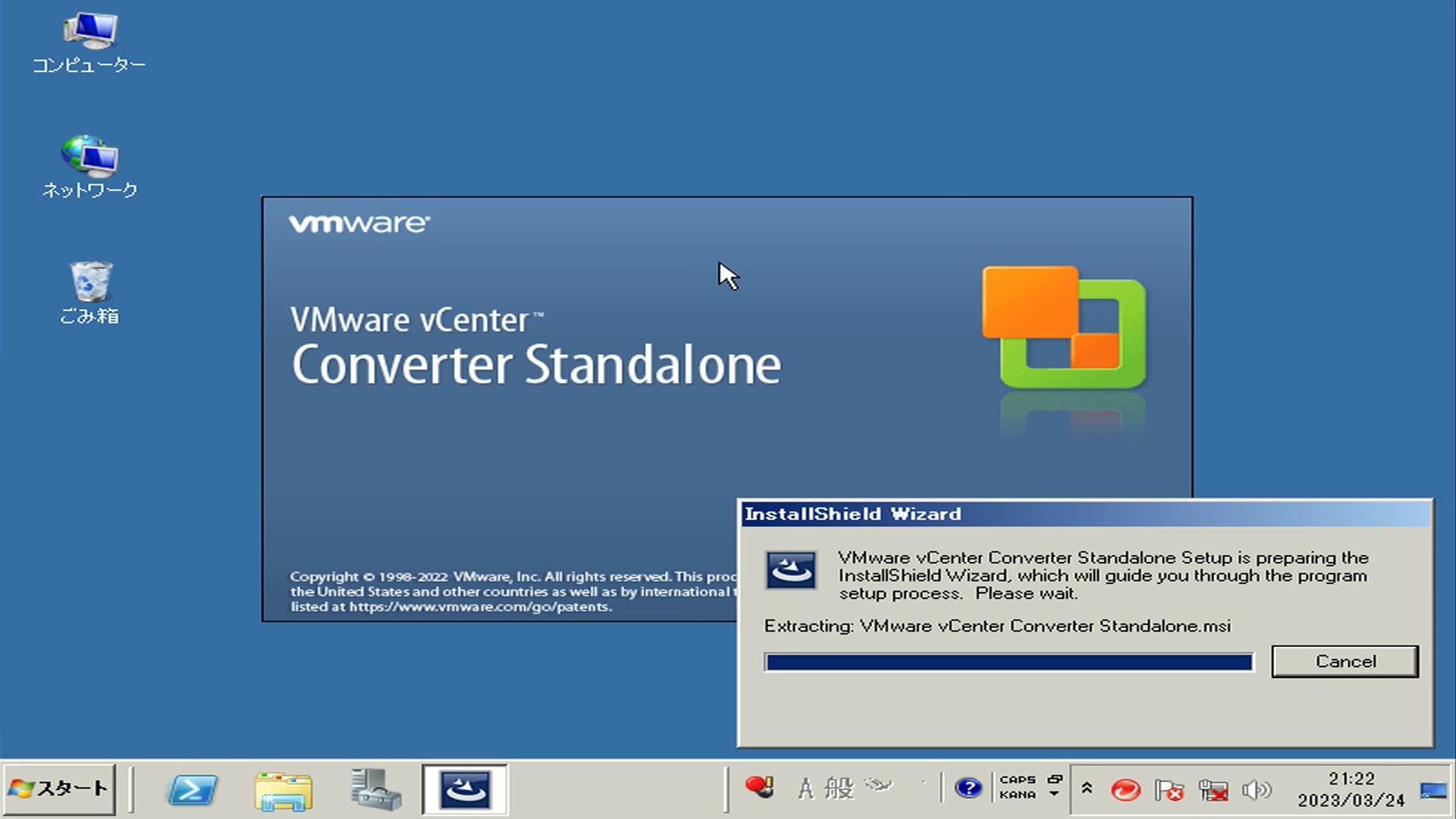Screen dimensions: 1456x819
Task: Open the コンピューター desktop icon
Action: coord(89,42)
